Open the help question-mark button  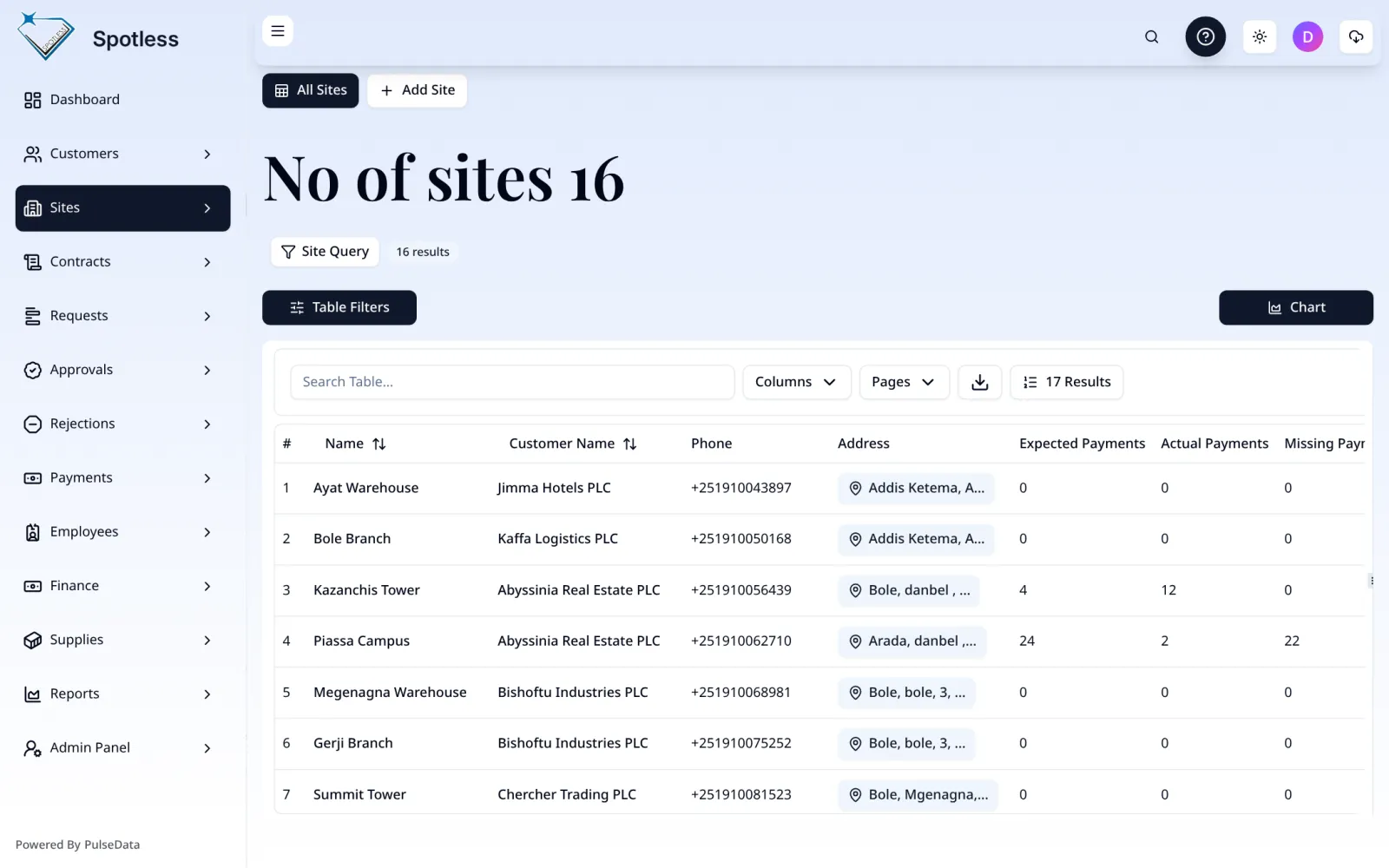pos(1205,36)
